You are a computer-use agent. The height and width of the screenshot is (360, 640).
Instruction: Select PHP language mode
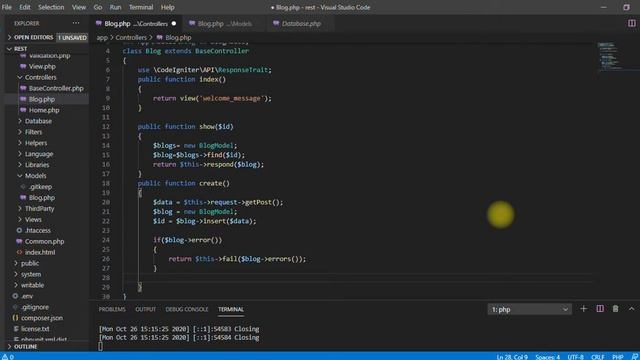coord(618,357)
